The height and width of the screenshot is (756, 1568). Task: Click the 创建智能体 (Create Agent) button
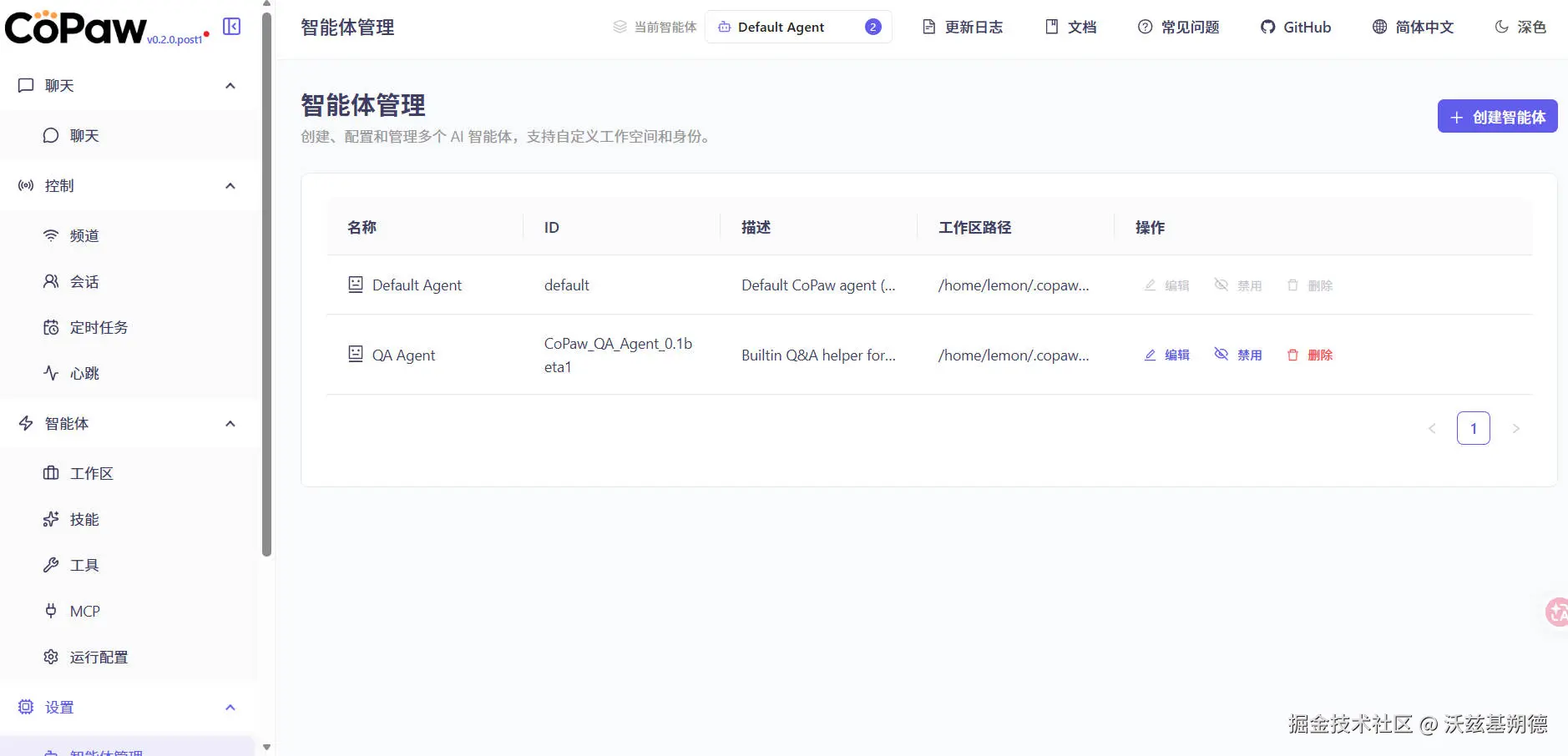(x=1495, y=116)
